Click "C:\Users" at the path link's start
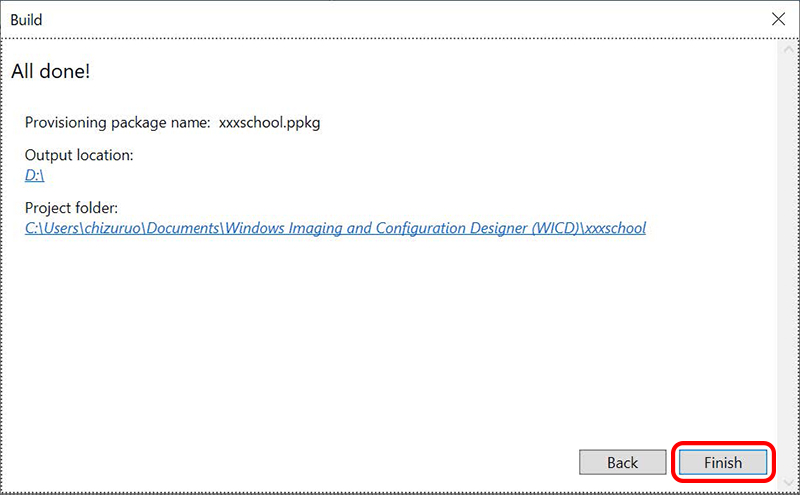 coord(50,228)
